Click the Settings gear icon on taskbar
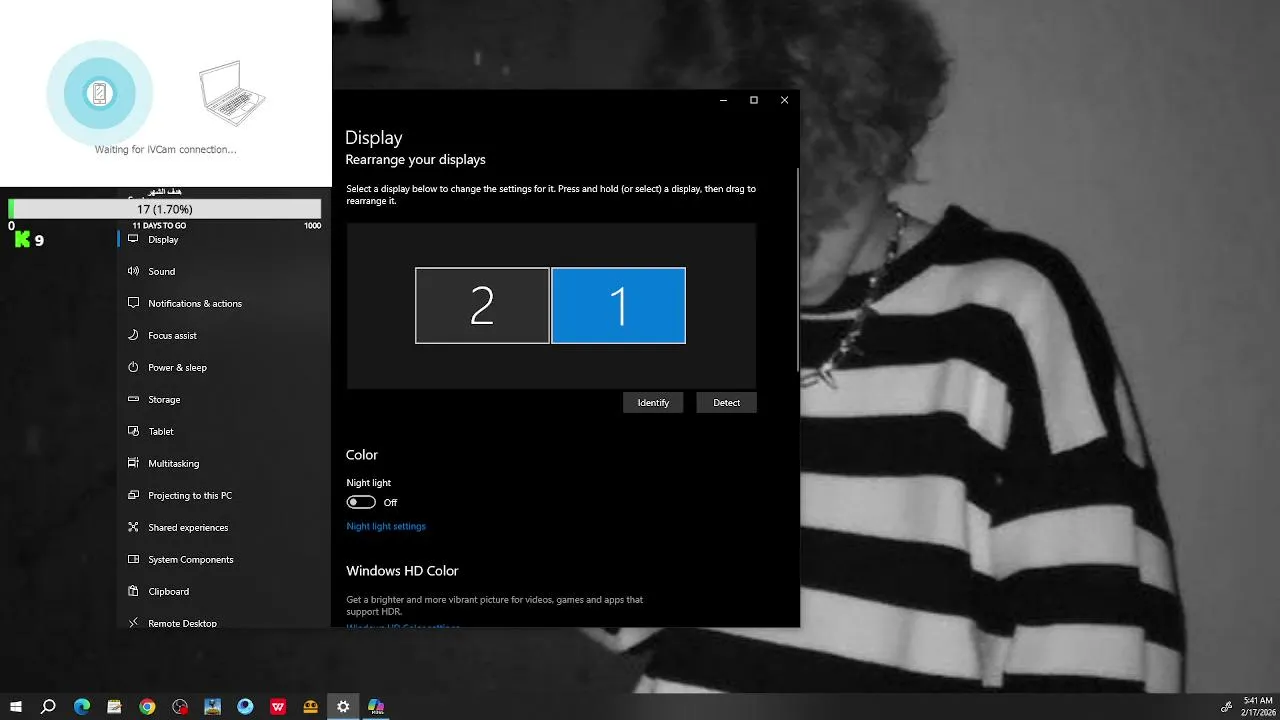The width and height of the screenshot is (1280, 720). pos(343,706)
